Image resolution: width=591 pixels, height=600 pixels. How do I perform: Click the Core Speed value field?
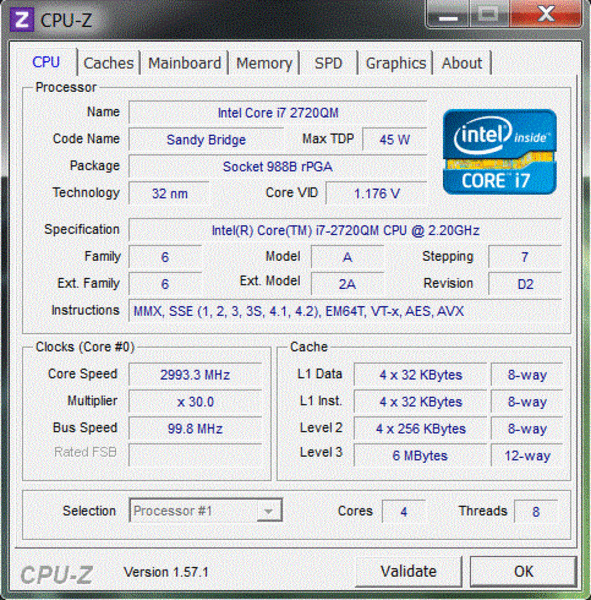point(195,374)
